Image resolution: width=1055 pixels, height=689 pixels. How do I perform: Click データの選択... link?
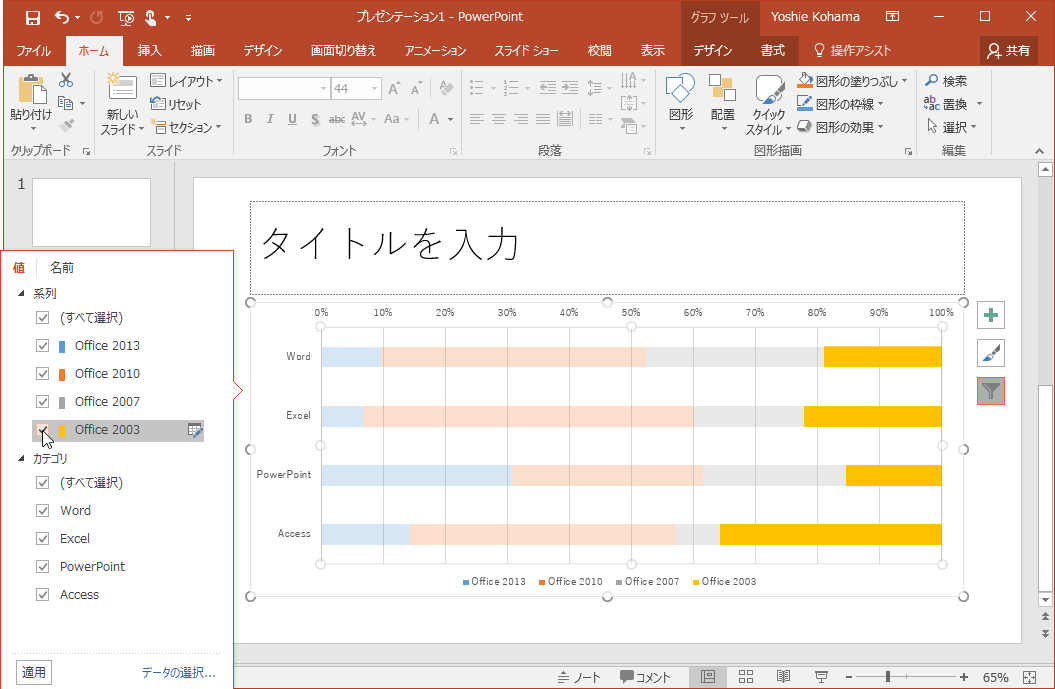tap(178, 672)
